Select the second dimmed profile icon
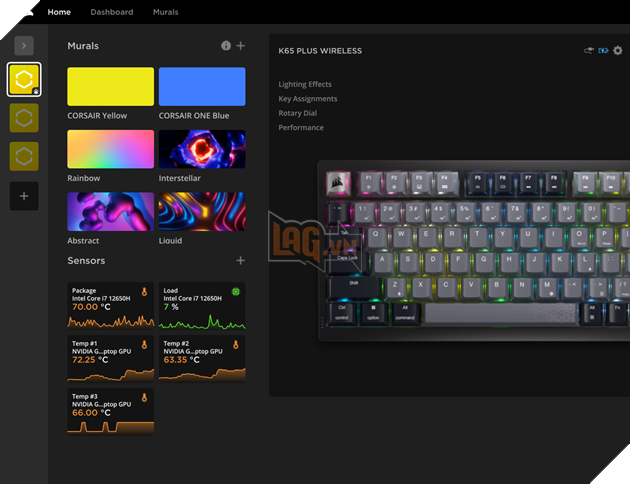This screenshot has width=630, height=484. (x=24, y=118)
